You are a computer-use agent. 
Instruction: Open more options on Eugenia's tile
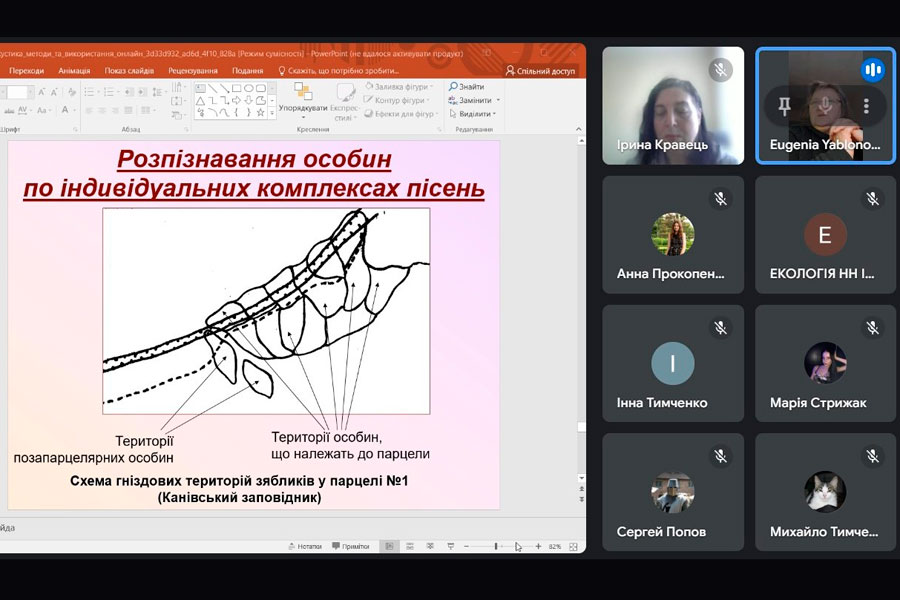pos(866,105)
